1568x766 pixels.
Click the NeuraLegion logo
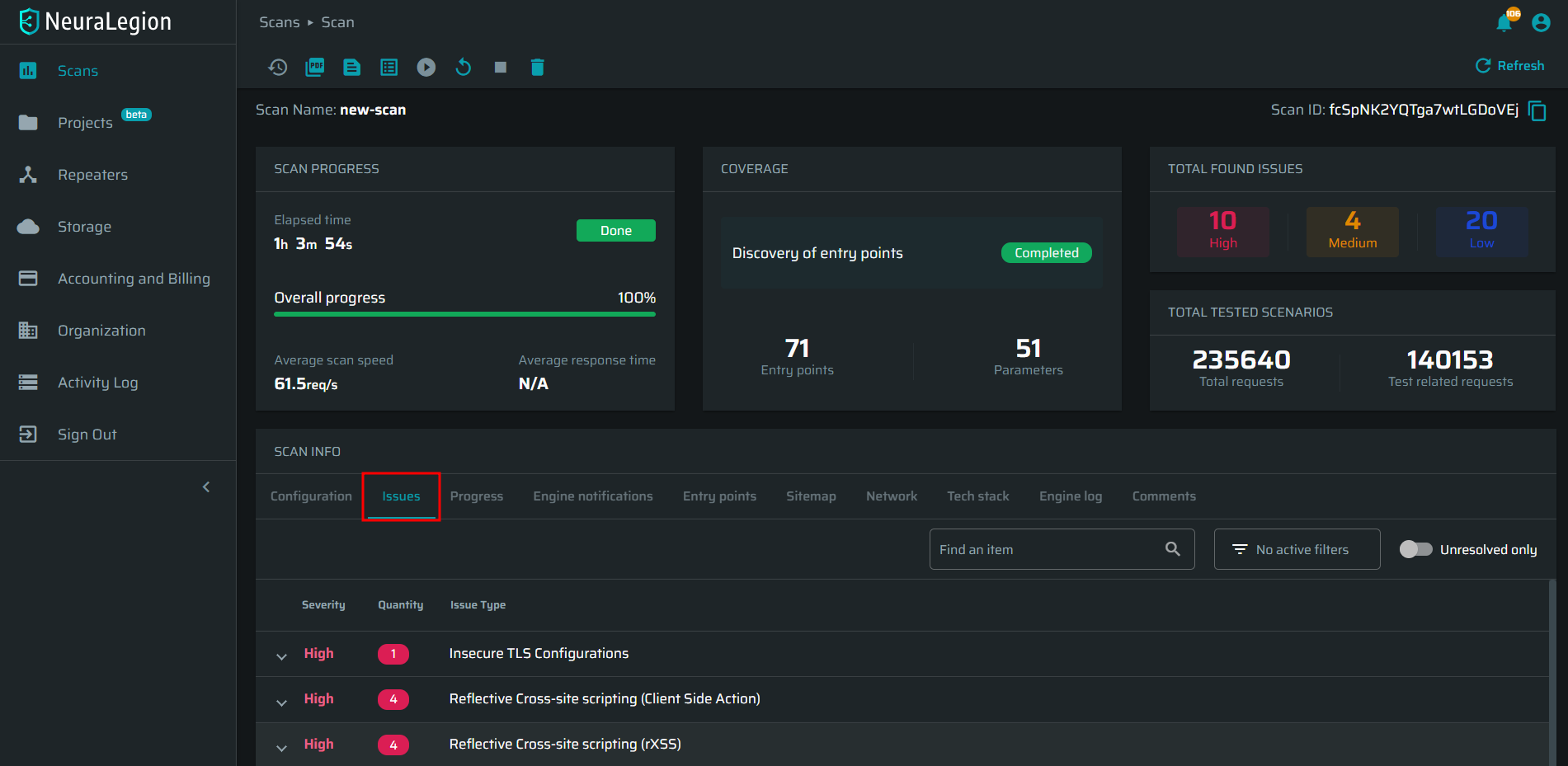click(95, 21)
